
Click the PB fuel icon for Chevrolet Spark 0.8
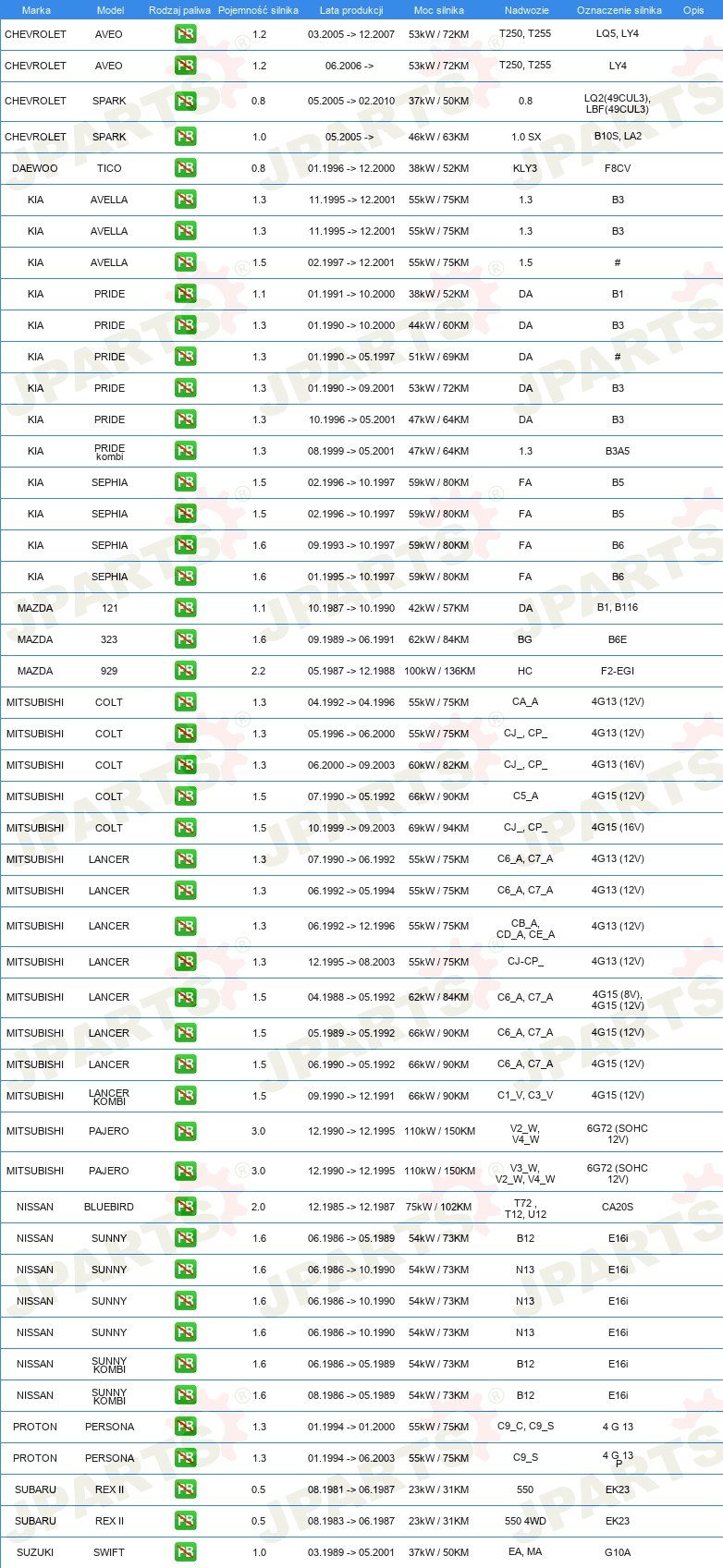click(x=185, y=101)
